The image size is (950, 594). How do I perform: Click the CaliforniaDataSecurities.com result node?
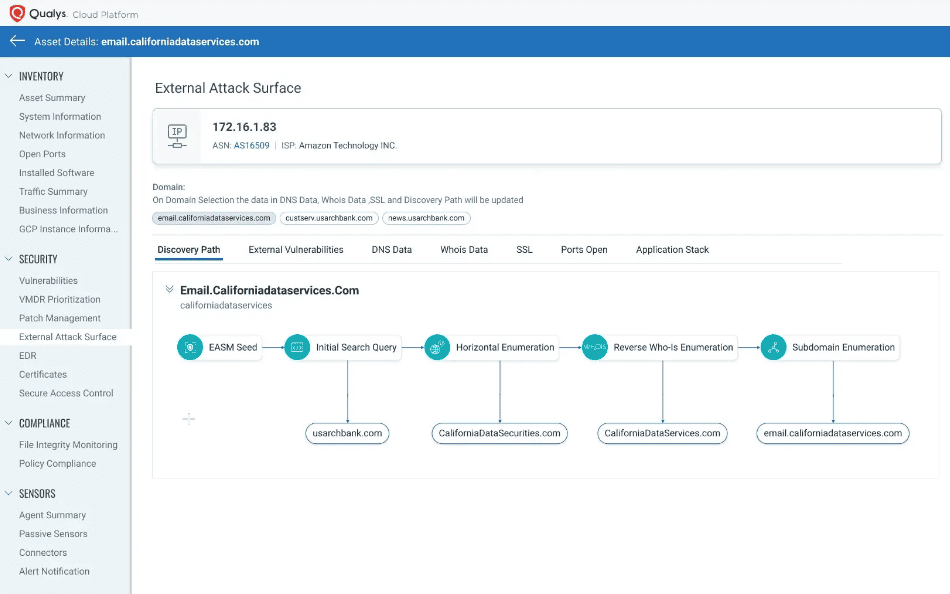tap(500, 433)
